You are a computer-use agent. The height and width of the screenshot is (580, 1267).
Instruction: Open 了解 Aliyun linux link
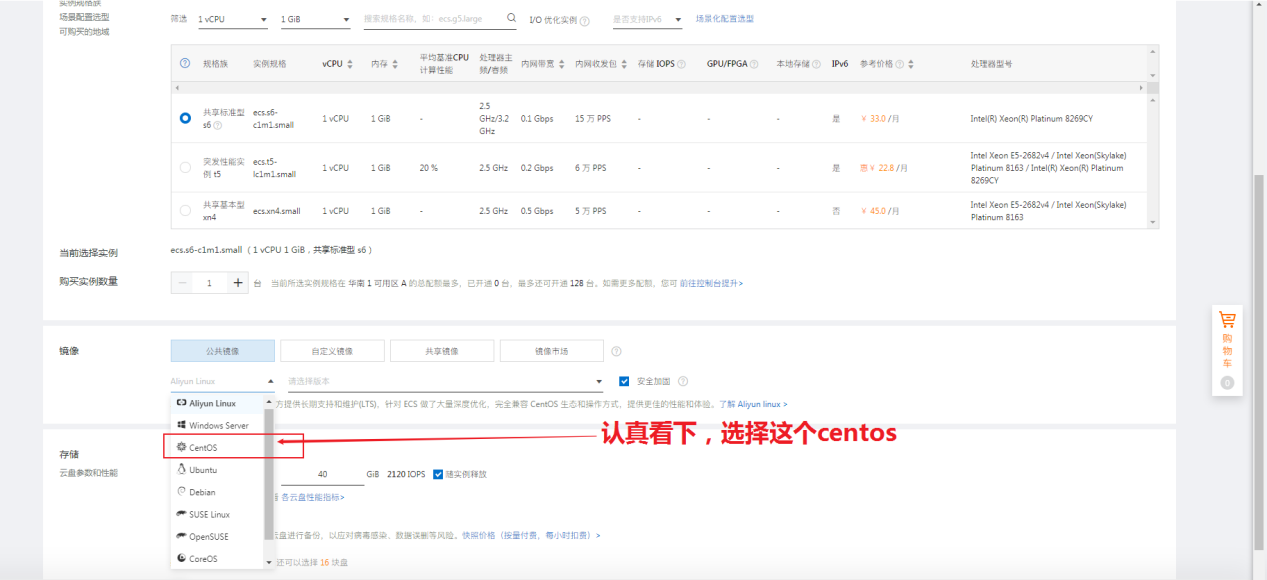click(753, 404)
